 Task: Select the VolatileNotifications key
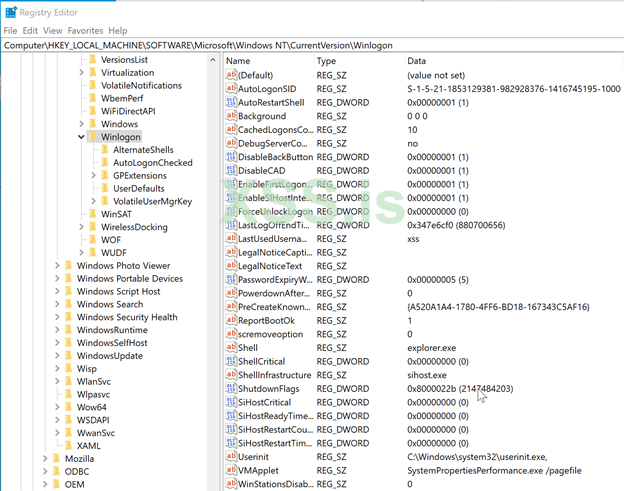[x=141, y=86]
